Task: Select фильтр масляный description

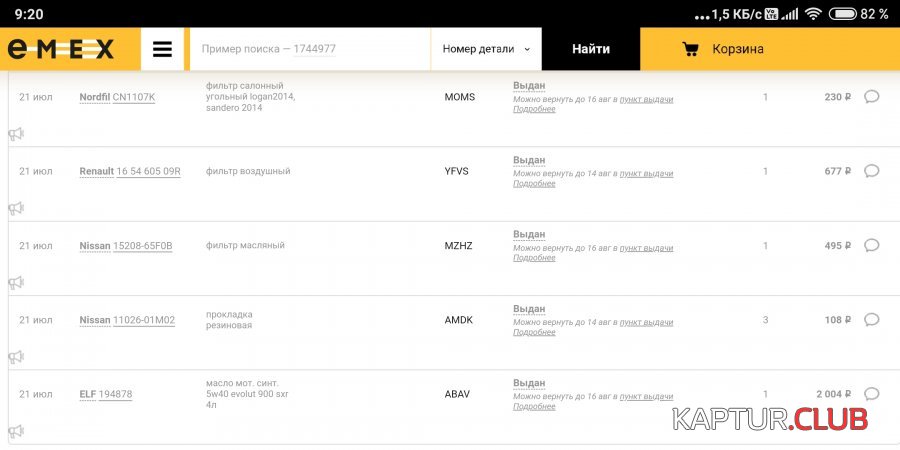Action: (x=245, y=245)
